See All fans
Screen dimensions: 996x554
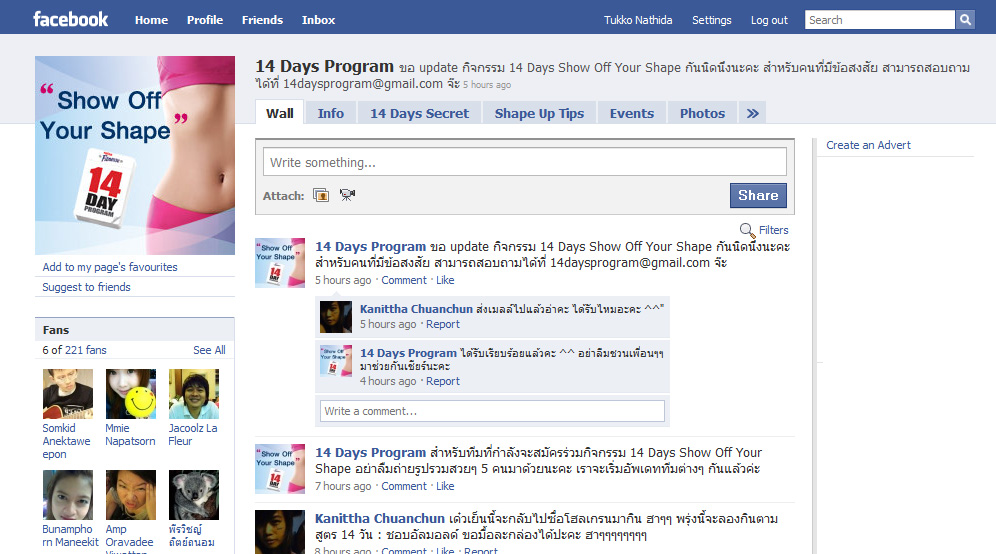(209, 350)
